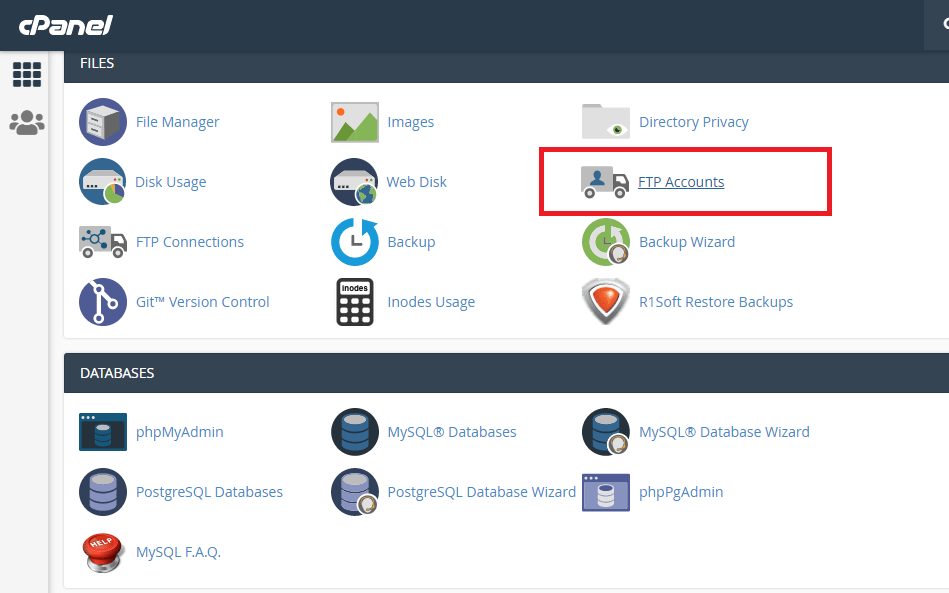Open the Inodes Usage calculator icon
Image resolution: width=949 pixels, height=593 pixels.
pos(355,301)
